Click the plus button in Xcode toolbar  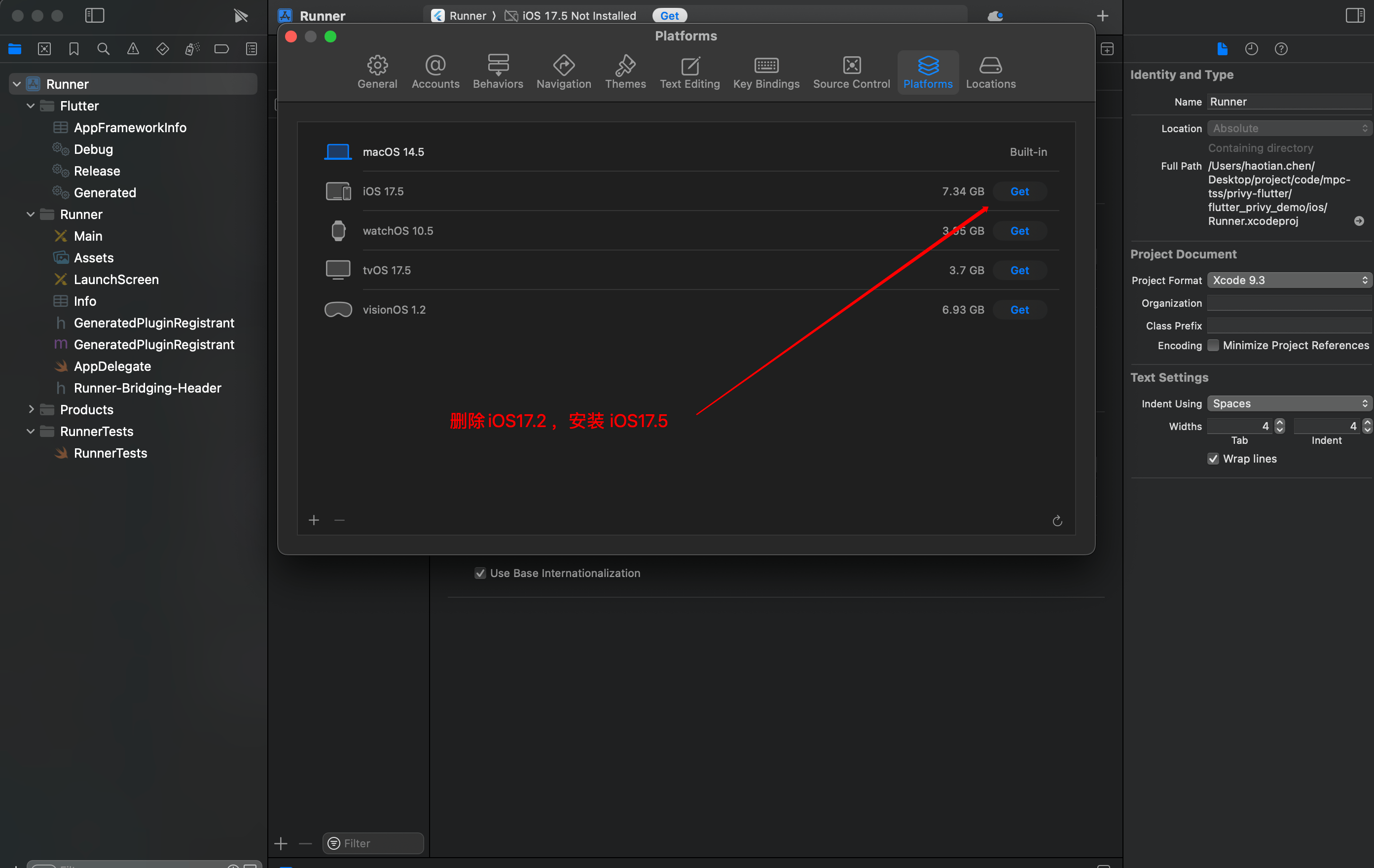1102,16
